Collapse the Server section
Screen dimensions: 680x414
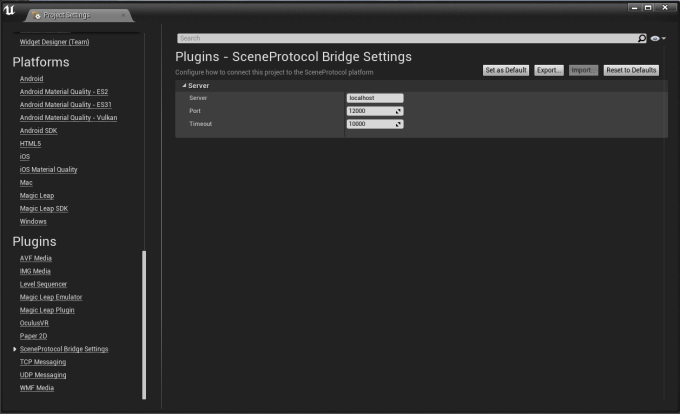point(184,86)
